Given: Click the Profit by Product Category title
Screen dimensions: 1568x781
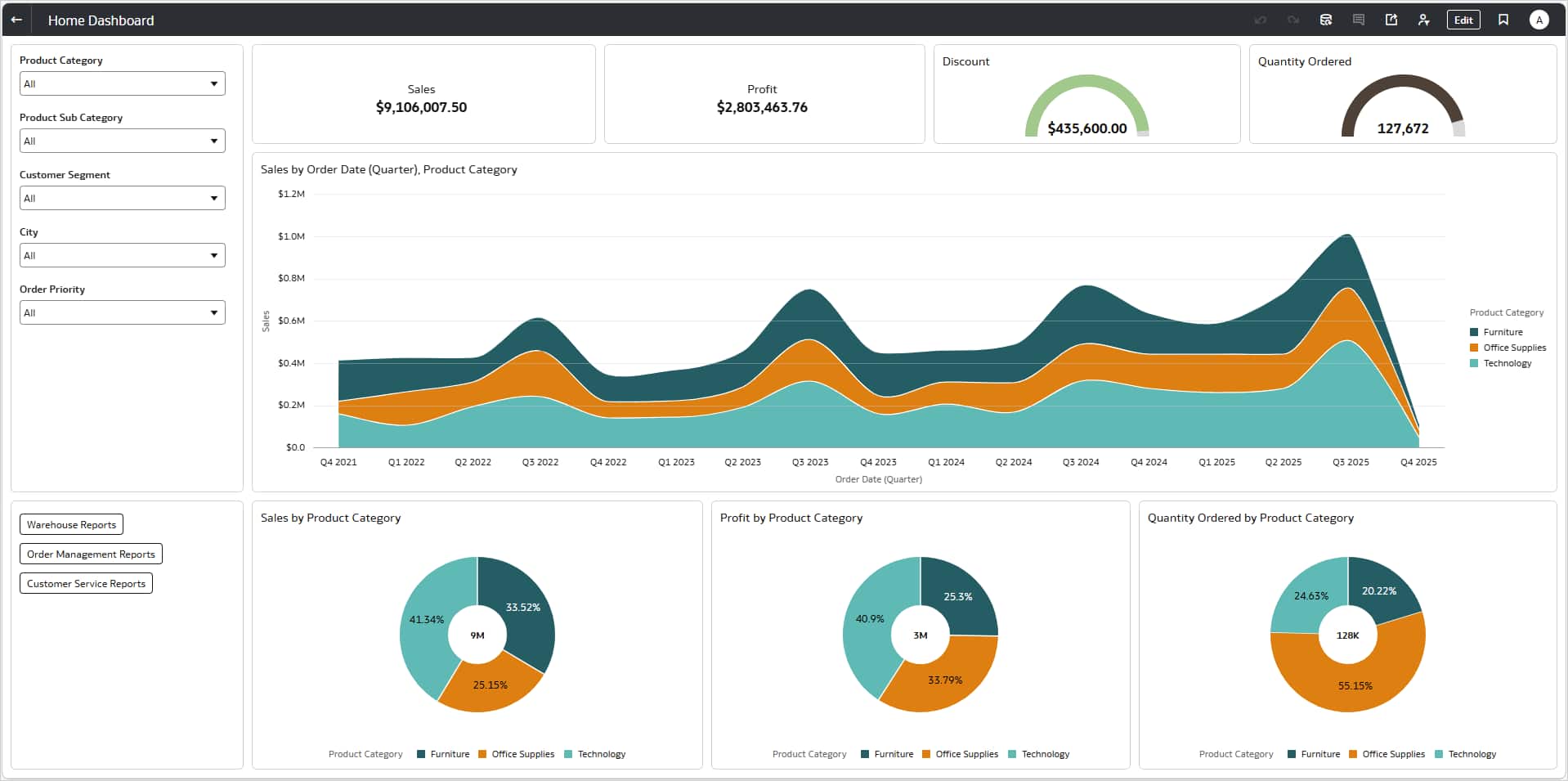Looking at the screenshot, I should click(791, 518).
